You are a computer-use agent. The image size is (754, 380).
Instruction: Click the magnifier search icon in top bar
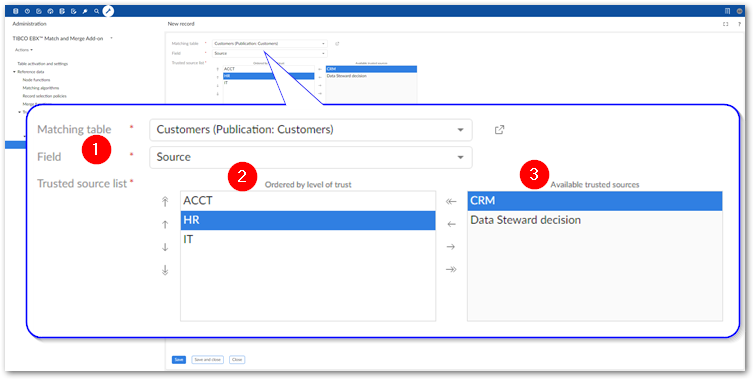click(x=97, y=11)
